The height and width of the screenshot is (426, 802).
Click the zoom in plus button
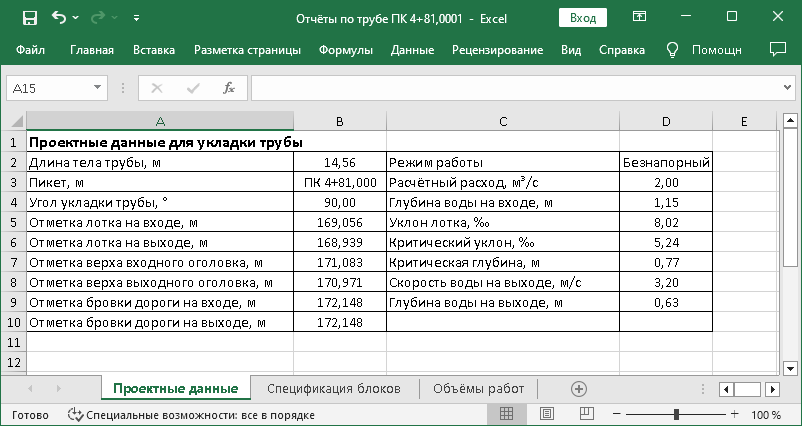tap(734, 414)
